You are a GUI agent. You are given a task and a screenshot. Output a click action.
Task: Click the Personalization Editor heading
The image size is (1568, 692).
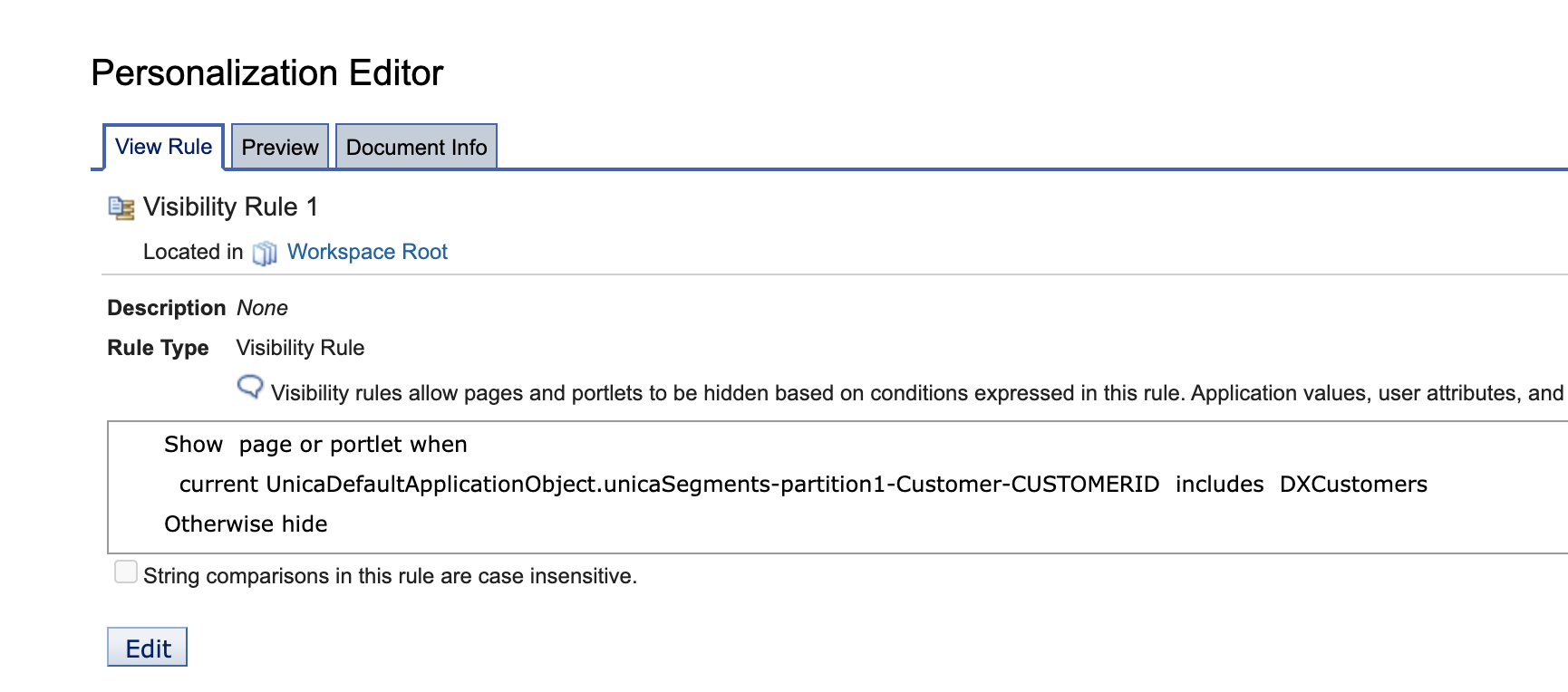point(267,73)
